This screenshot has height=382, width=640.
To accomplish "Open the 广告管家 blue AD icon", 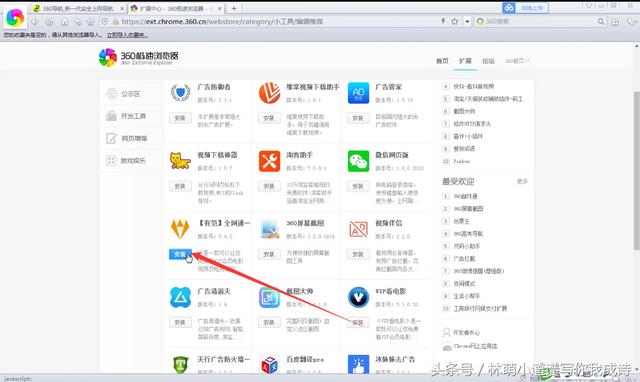I will point(358,93).
